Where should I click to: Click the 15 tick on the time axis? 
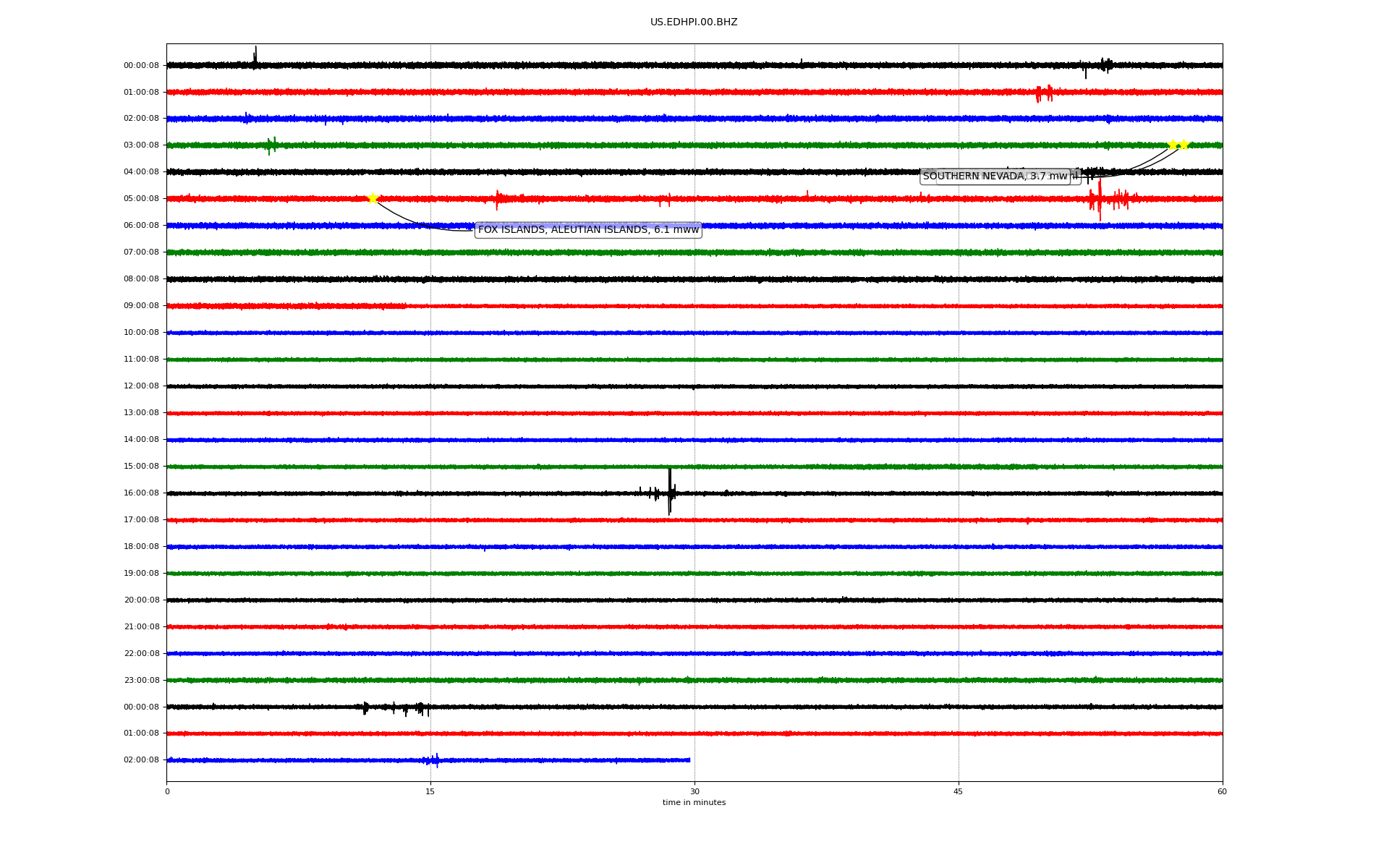430,791
